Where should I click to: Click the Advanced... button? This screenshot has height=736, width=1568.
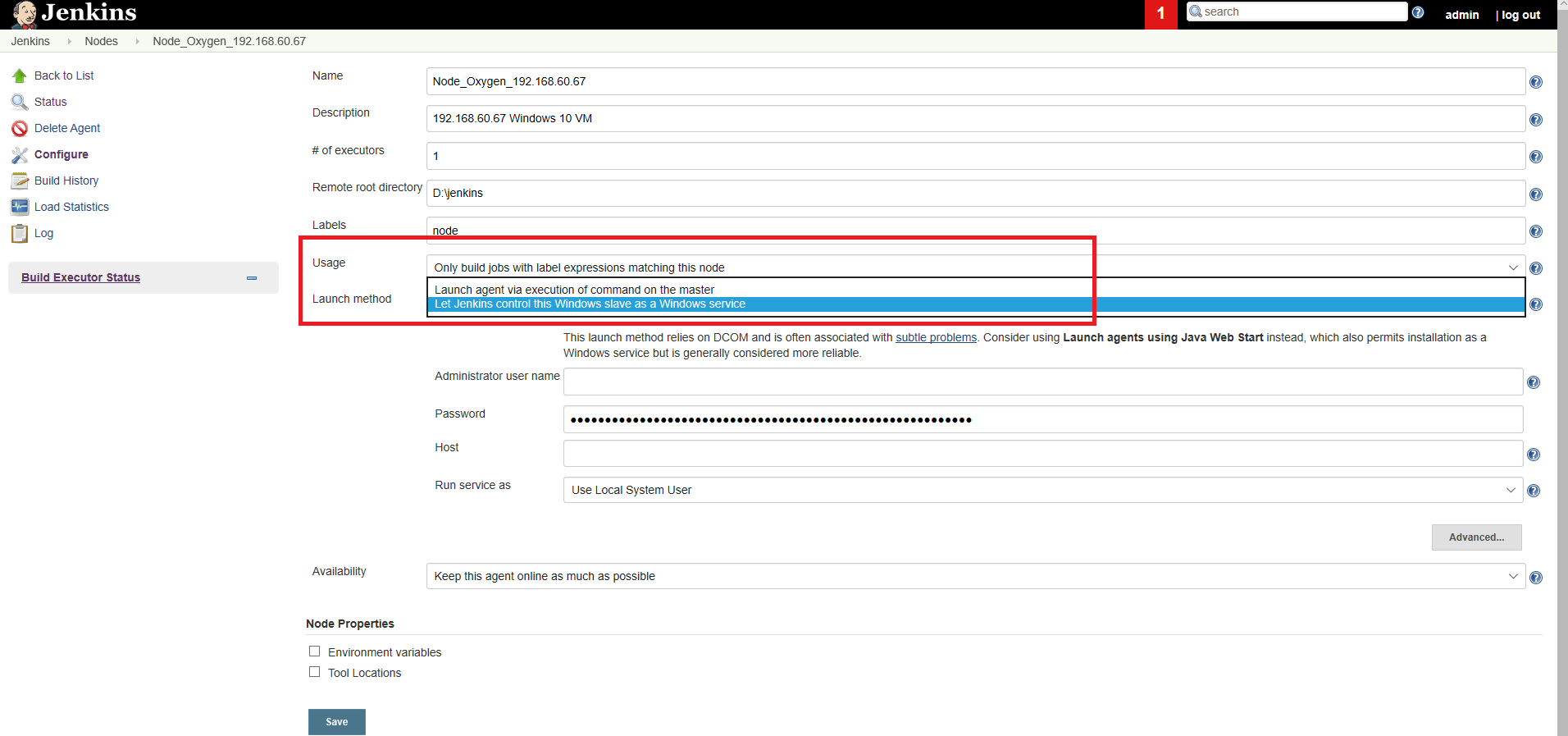[1476, 537]
